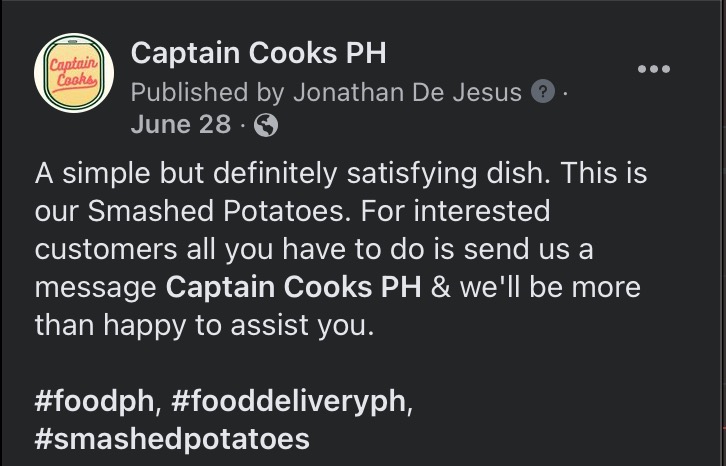Open the Captain Cooks PH page name

pos(258,52)
